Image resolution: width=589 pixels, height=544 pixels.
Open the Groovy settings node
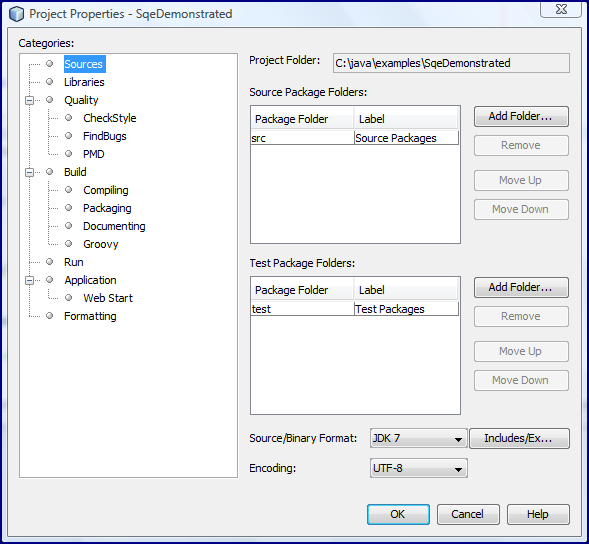[101, 244]
